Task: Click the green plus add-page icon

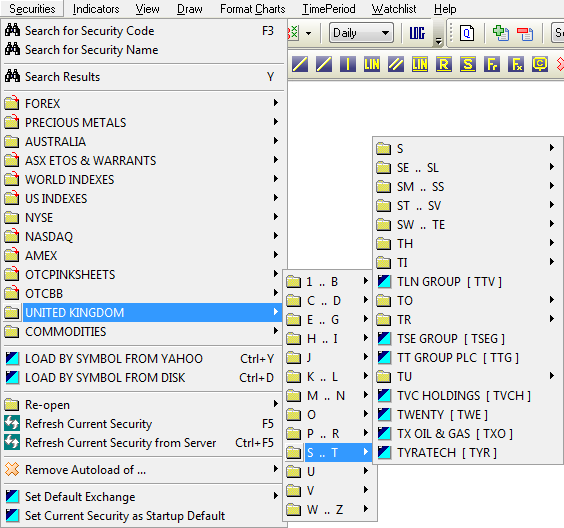Action: point(501,33)
